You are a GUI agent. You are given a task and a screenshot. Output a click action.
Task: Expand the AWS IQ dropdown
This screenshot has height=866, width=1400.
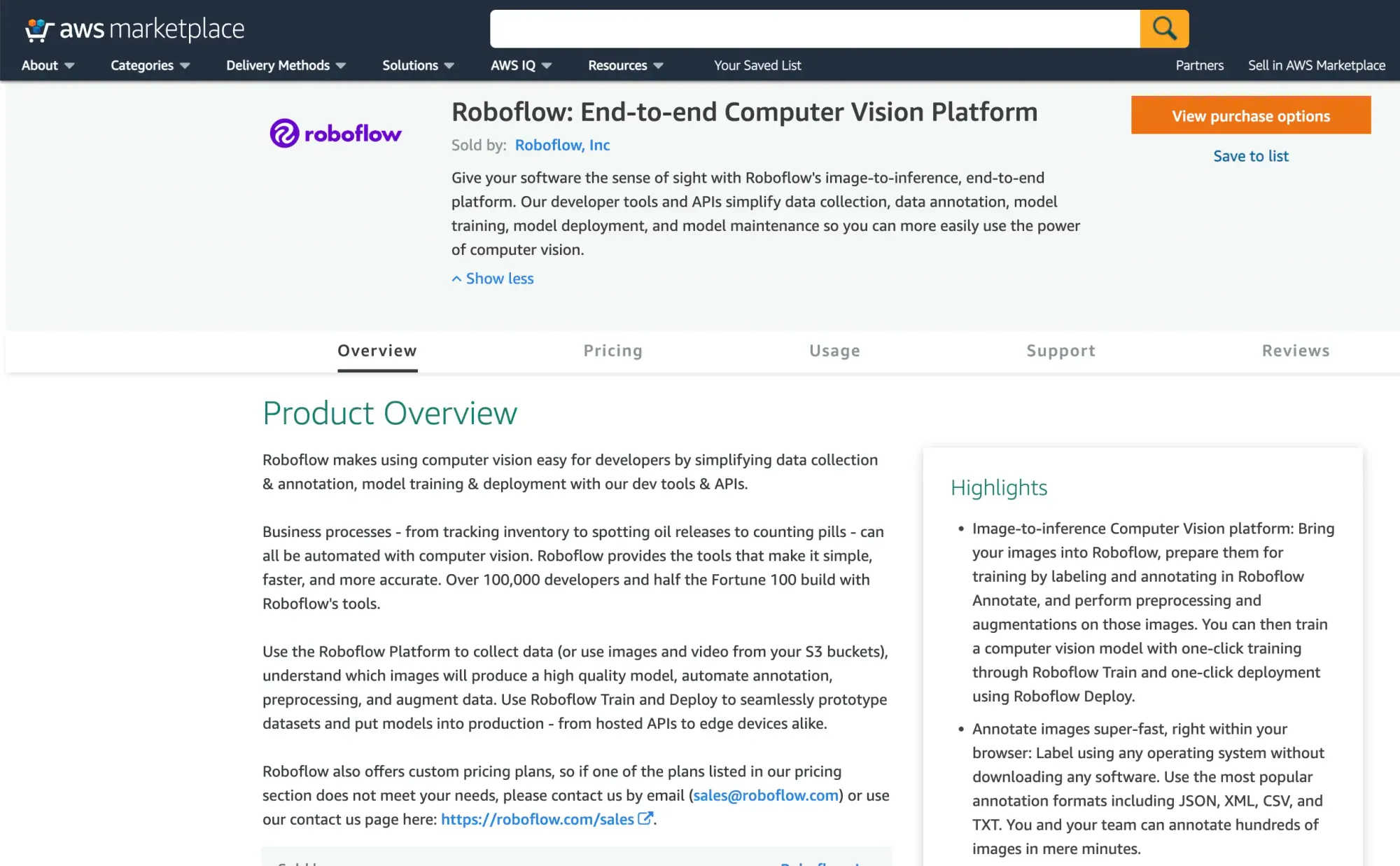coord(521,65)
